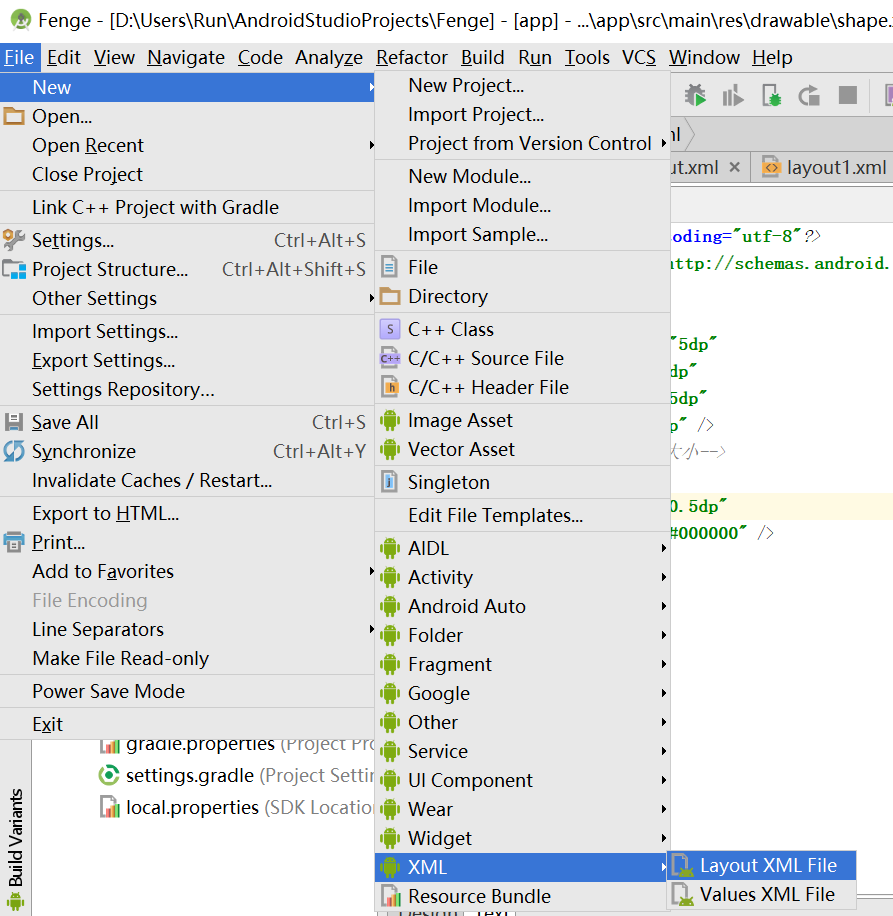
Task: Close the ut.xml editor tab
Action: pos(734,166)
